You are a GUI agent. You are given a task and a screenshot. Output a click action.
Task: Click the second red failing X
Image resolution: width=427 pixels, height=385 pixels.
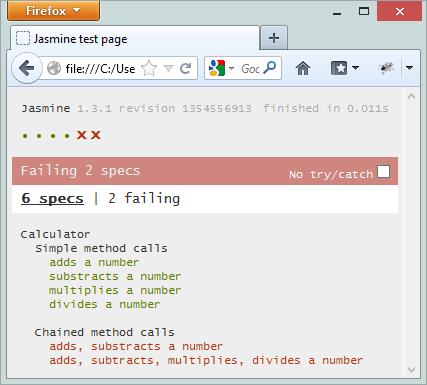pyautogui.click(x=96, y=135)
